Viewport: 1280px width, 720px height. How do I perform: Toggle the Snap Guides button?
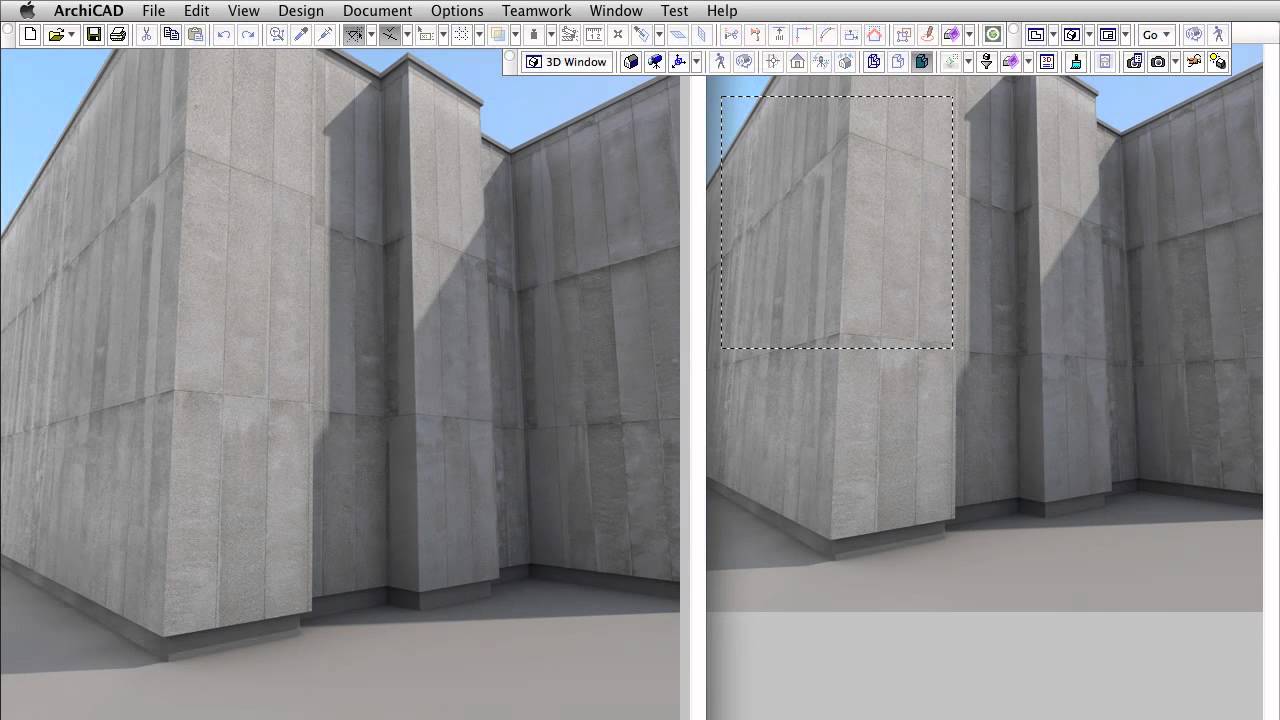tap(389, 35)
